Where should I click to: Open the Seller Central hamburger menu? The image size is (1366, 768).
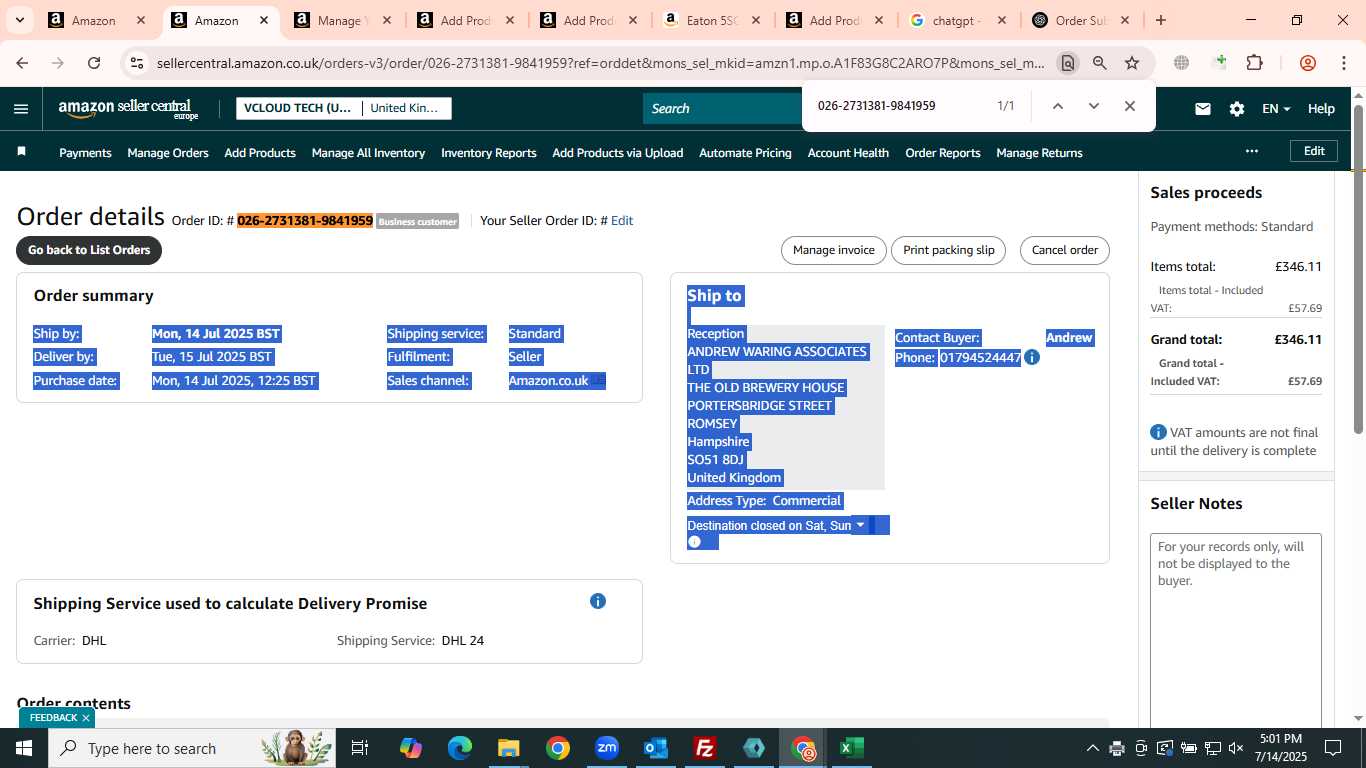21,109
